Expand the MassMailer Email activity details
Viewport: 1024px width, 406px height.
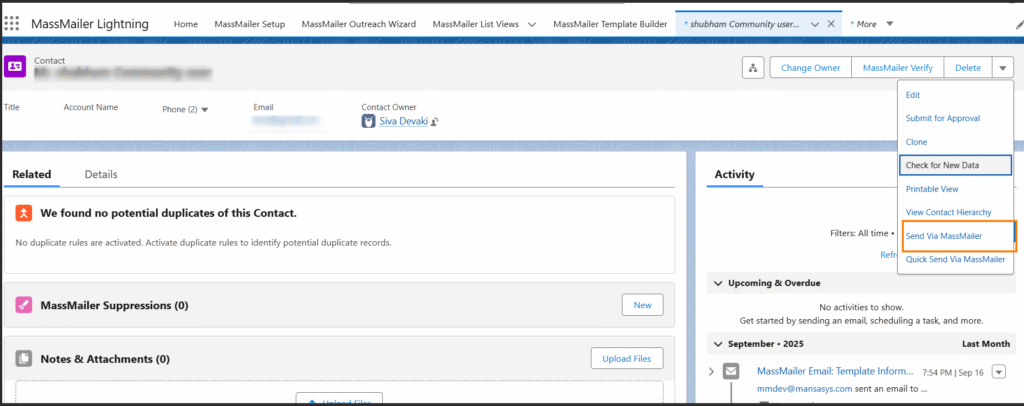711,372
